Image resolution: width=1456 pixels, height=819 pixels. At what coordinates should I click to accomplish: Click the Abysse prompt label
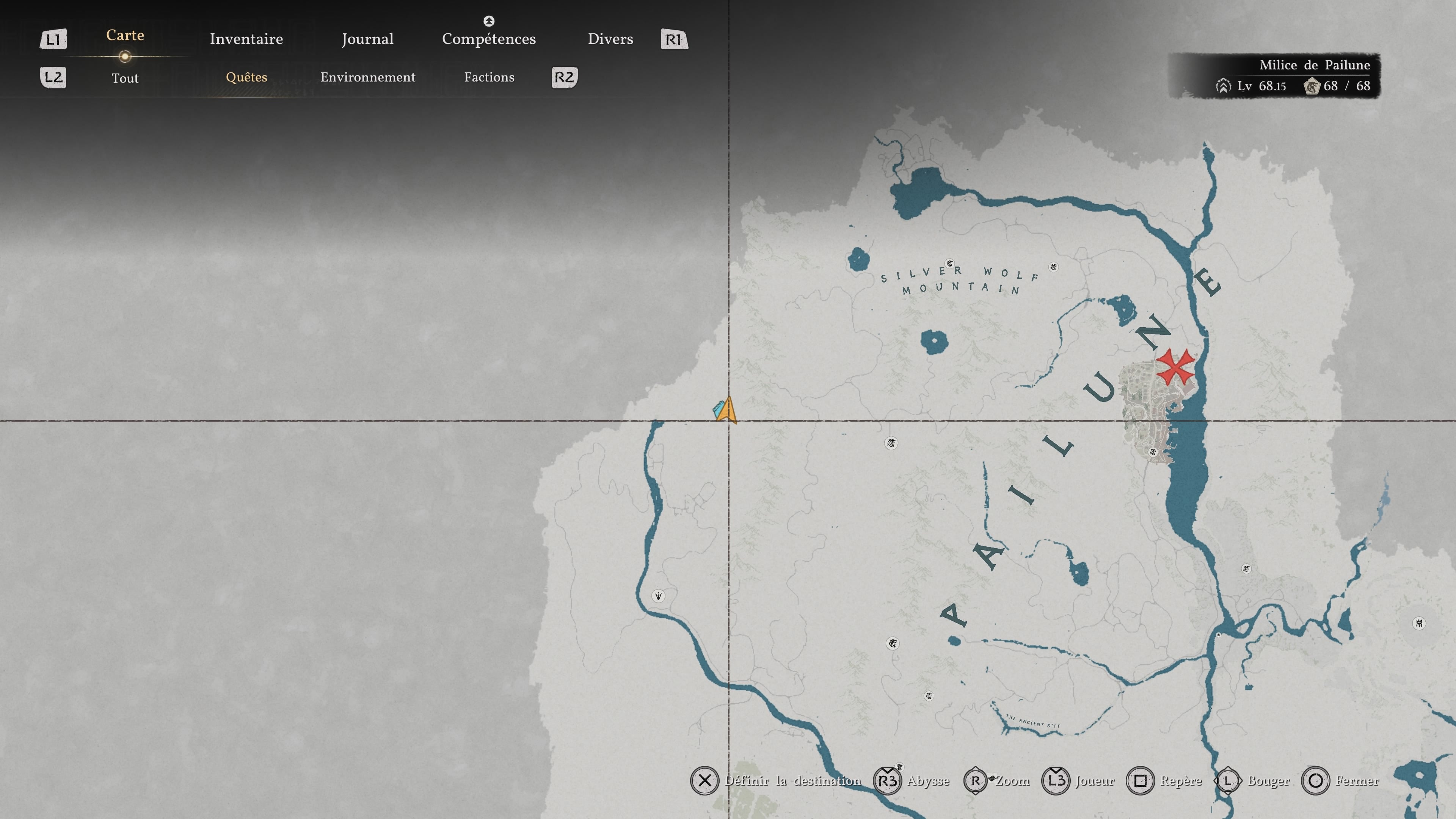[928, 781]
